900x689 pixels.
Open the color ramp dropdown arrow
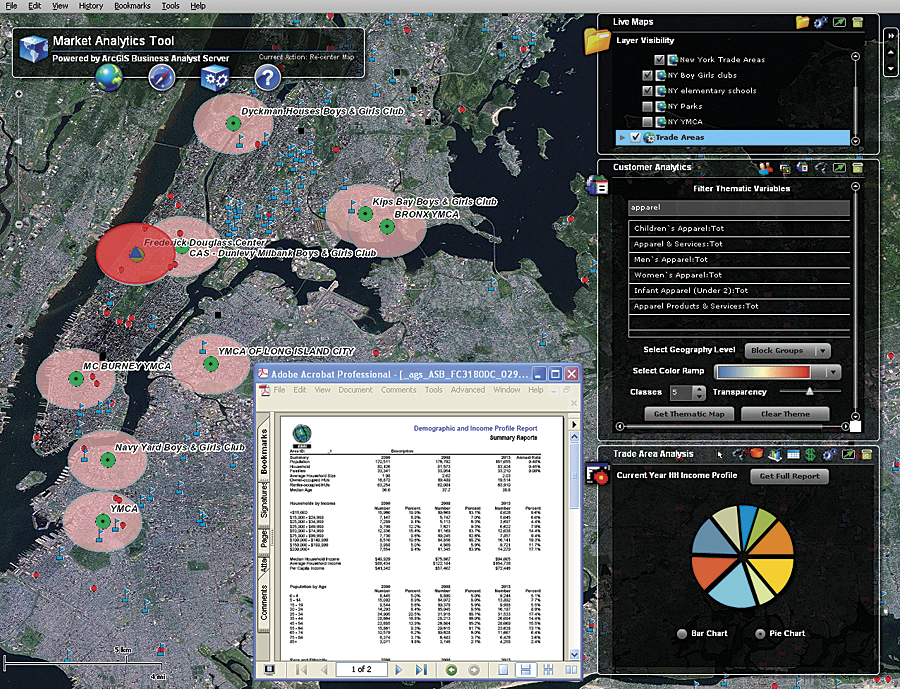pos(833,372)
